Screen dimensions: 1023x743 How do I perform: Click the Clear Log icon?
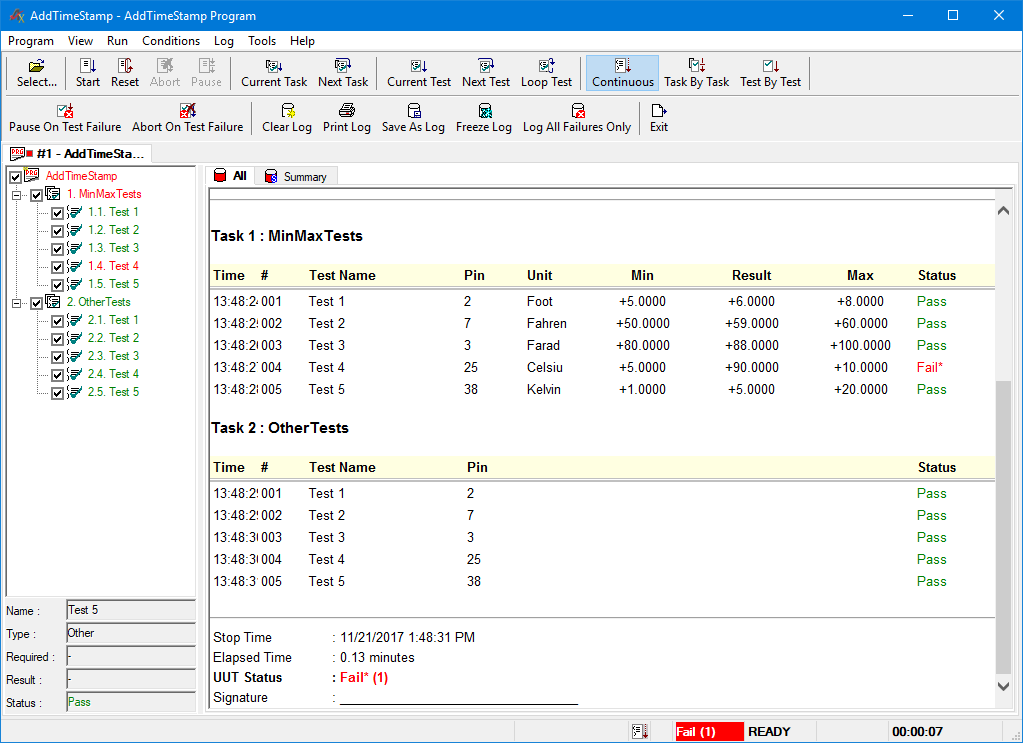pyautogui.click(x=287, y=118)
